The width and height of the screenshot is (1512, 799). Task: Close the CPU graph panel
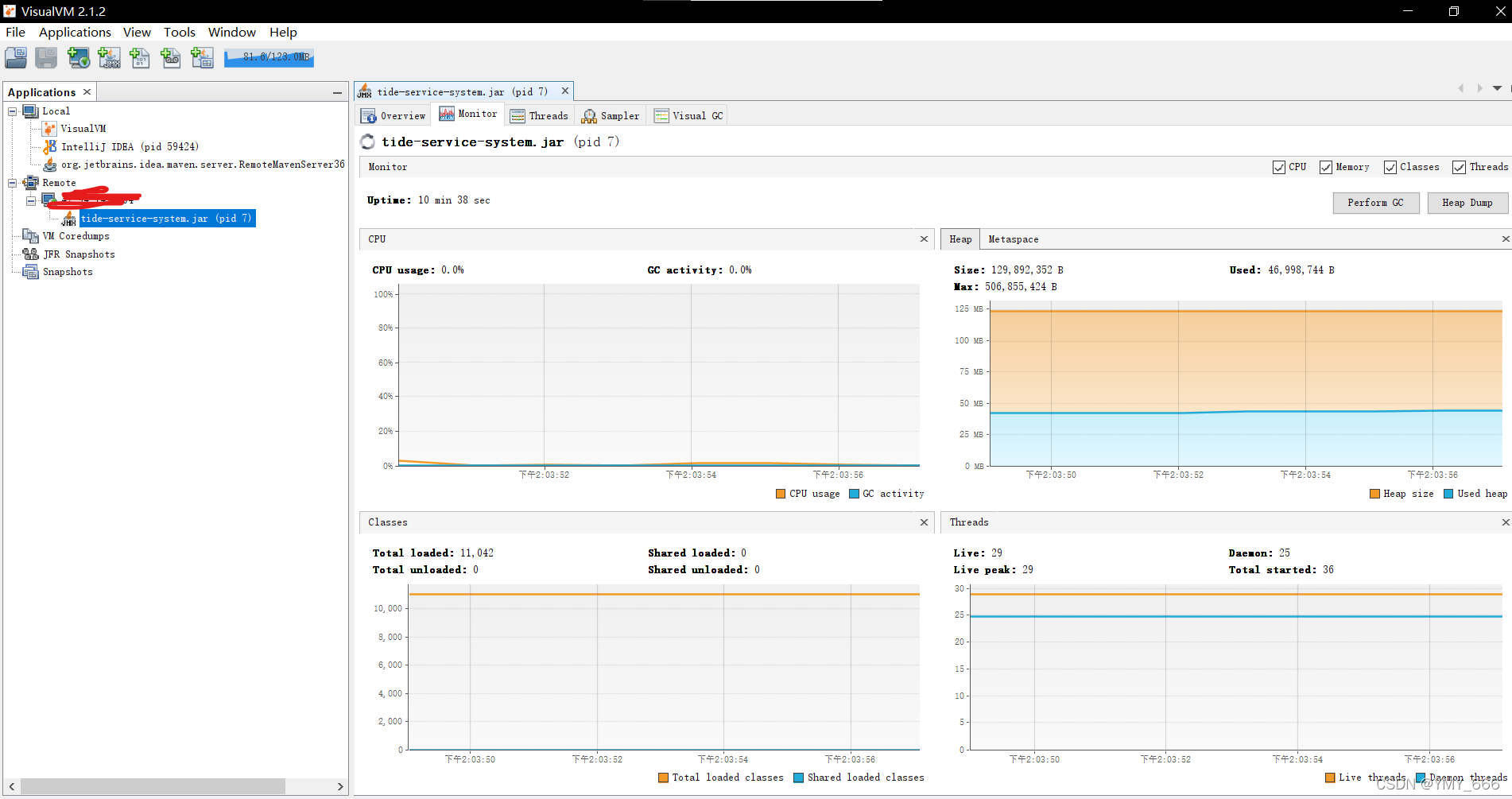pyautogui.click(x=924, y=239)
